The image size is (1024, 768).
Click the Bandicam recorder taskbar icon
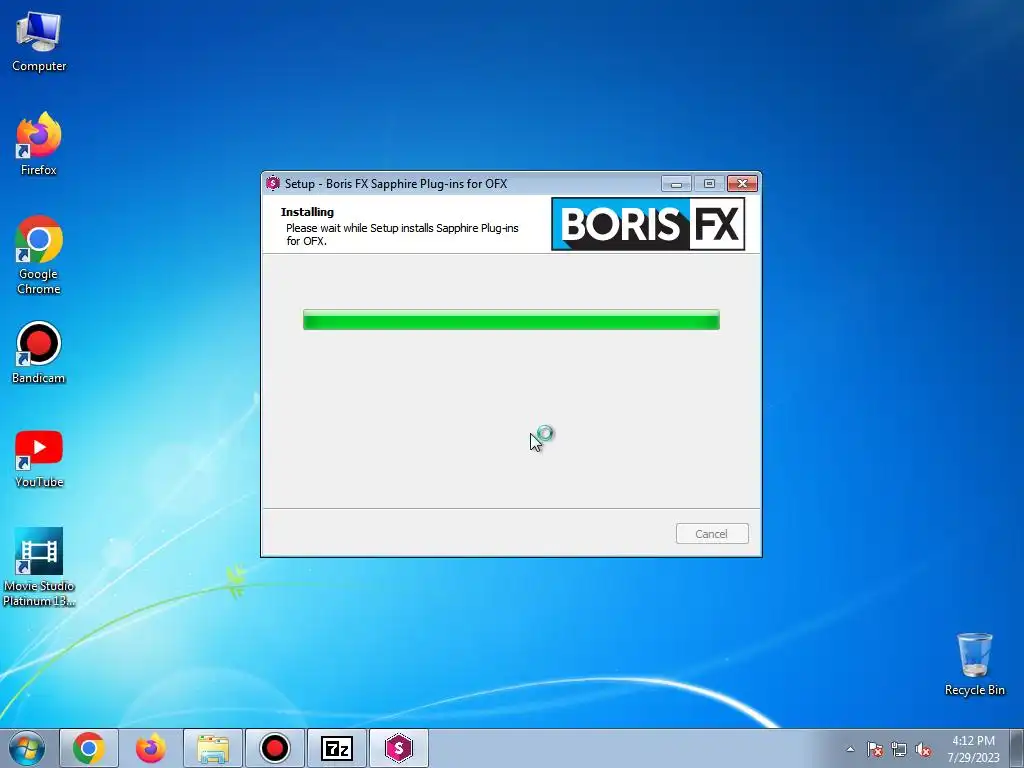pyautogui.click(x=275, y=748)
